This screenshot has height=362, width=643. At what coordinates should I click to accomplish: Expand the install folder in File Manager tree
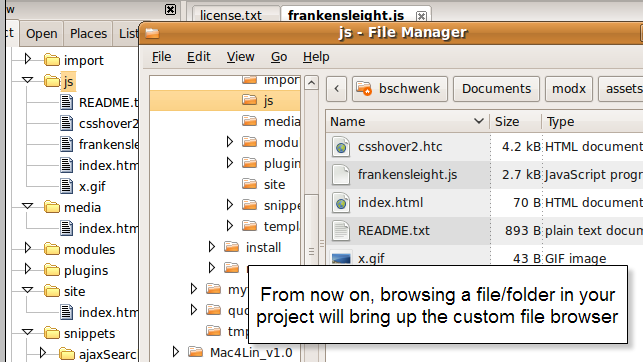(x=212, y=246)
